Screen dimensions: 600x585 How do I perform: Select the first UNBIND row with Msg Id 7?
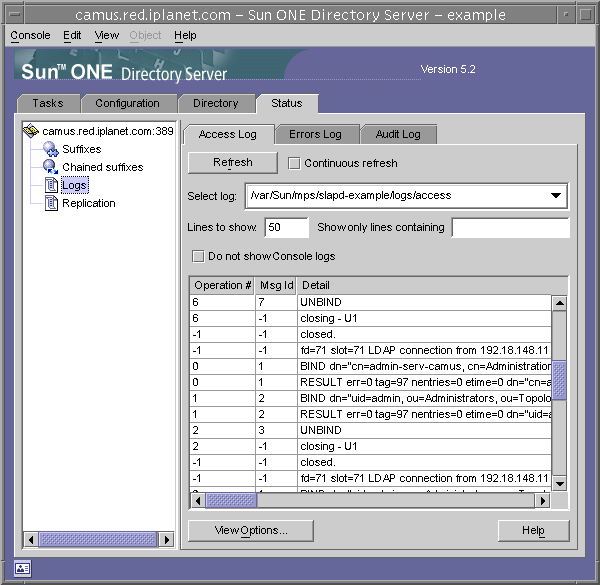(x=370, y=302)
